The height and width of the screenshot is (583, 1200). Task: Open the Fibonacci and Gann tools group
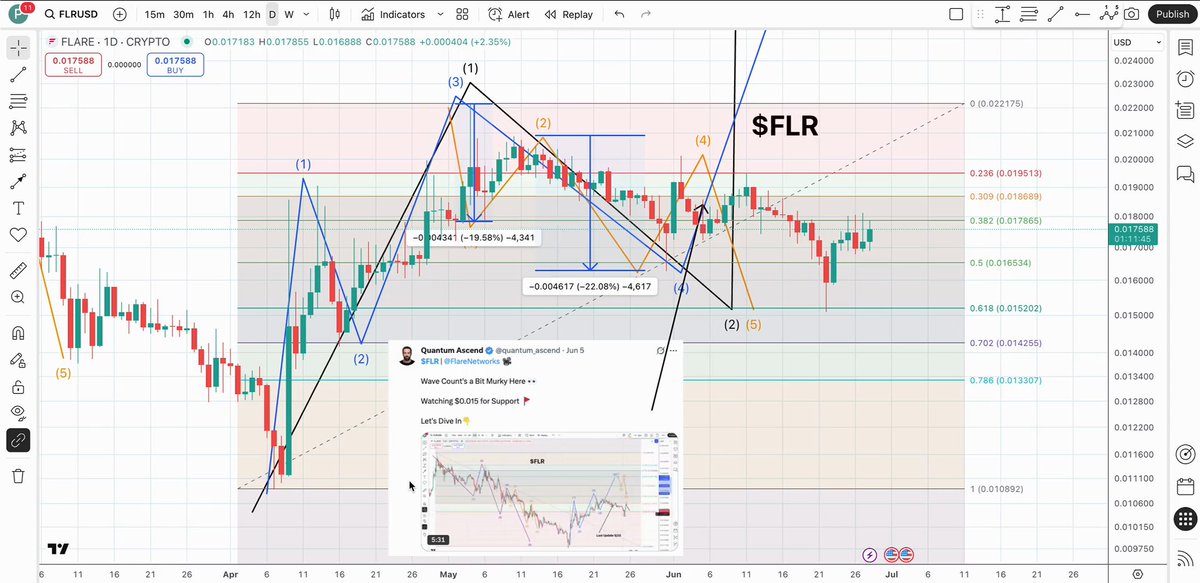[x=18, y=101]
